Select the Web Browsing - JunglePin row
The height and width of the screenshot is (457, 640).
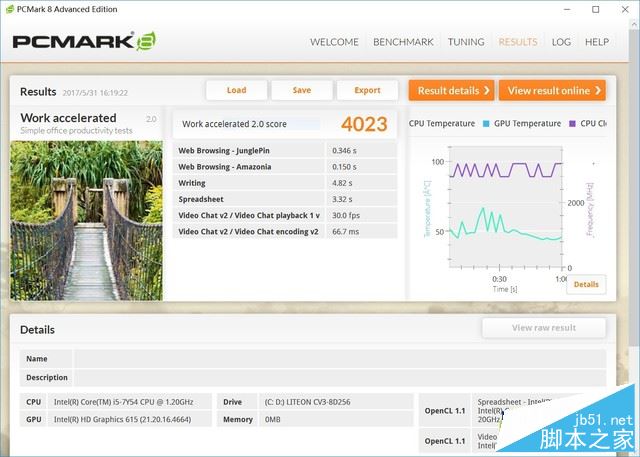pyautogui.click(x=285, y=151)
